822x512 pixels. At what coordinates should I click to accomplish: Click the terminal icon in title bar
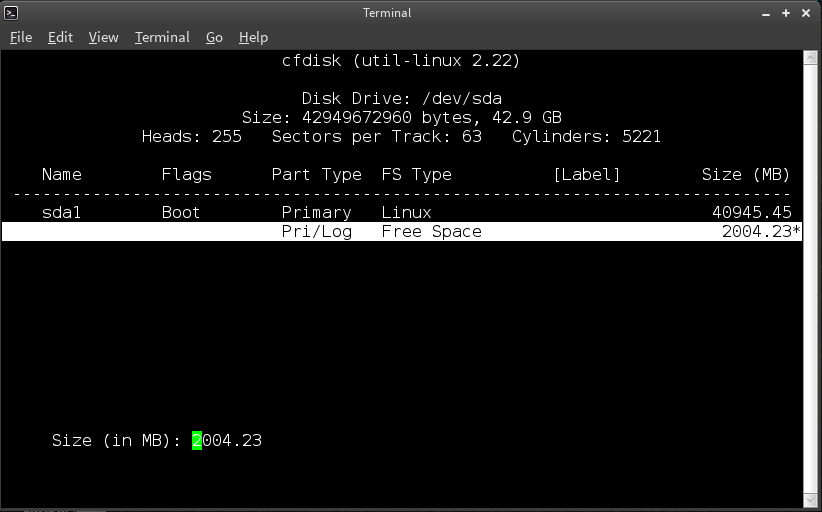11,13
